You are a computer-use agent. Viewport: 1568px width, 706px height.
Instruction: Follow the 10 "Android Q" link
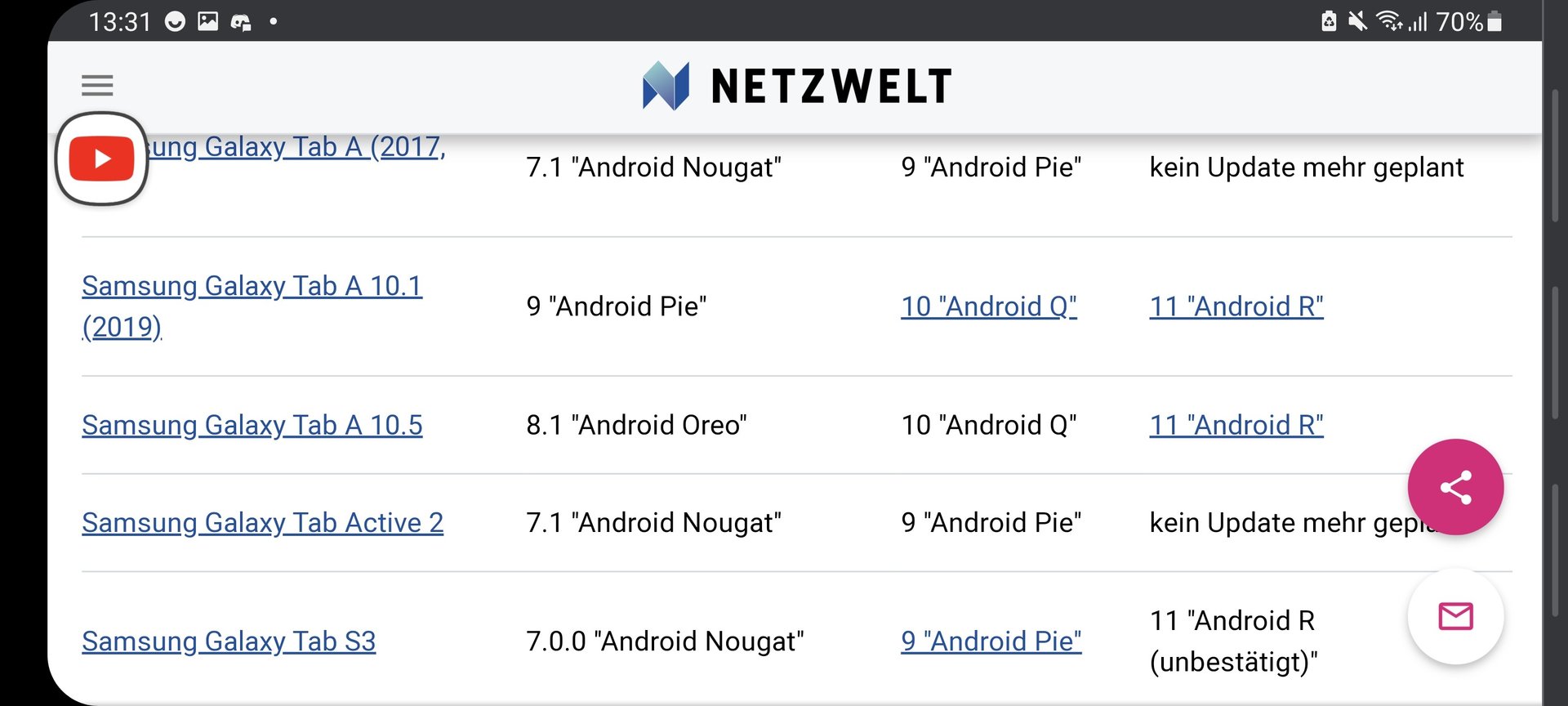989,306
